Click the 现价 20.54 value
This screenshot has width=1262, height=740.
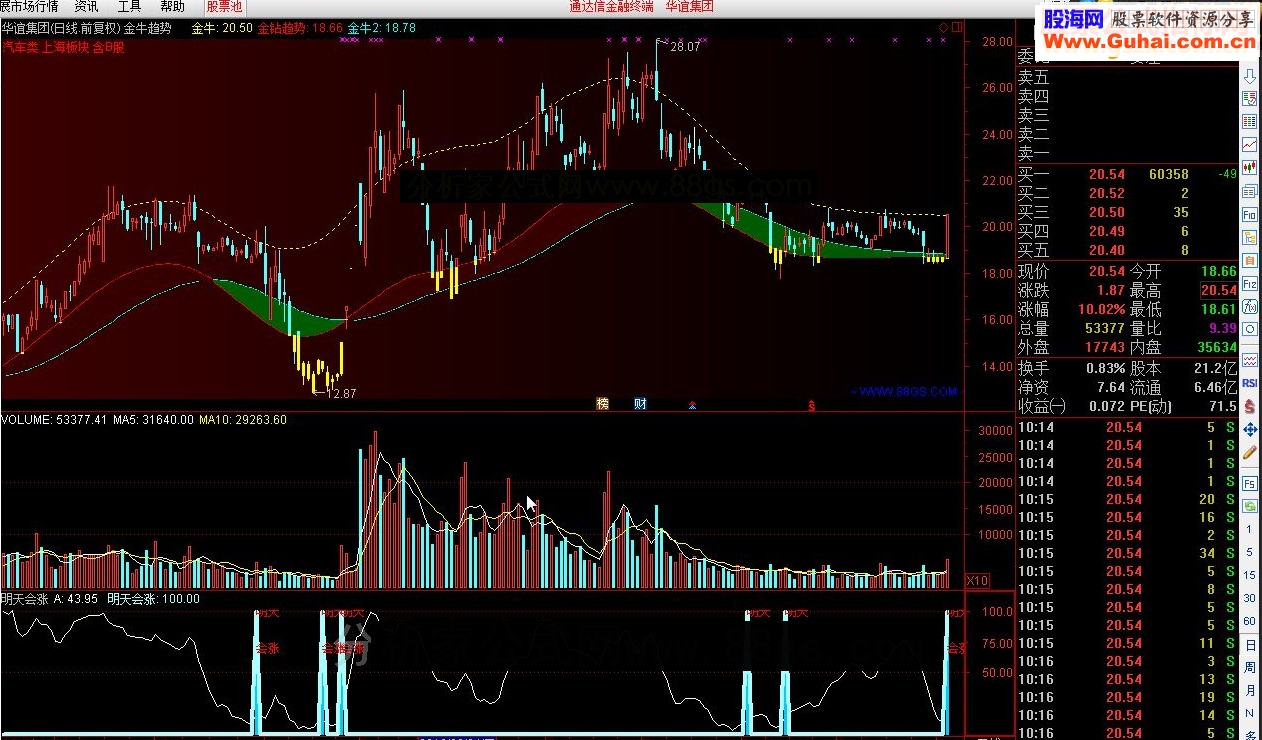point(1107,272)
